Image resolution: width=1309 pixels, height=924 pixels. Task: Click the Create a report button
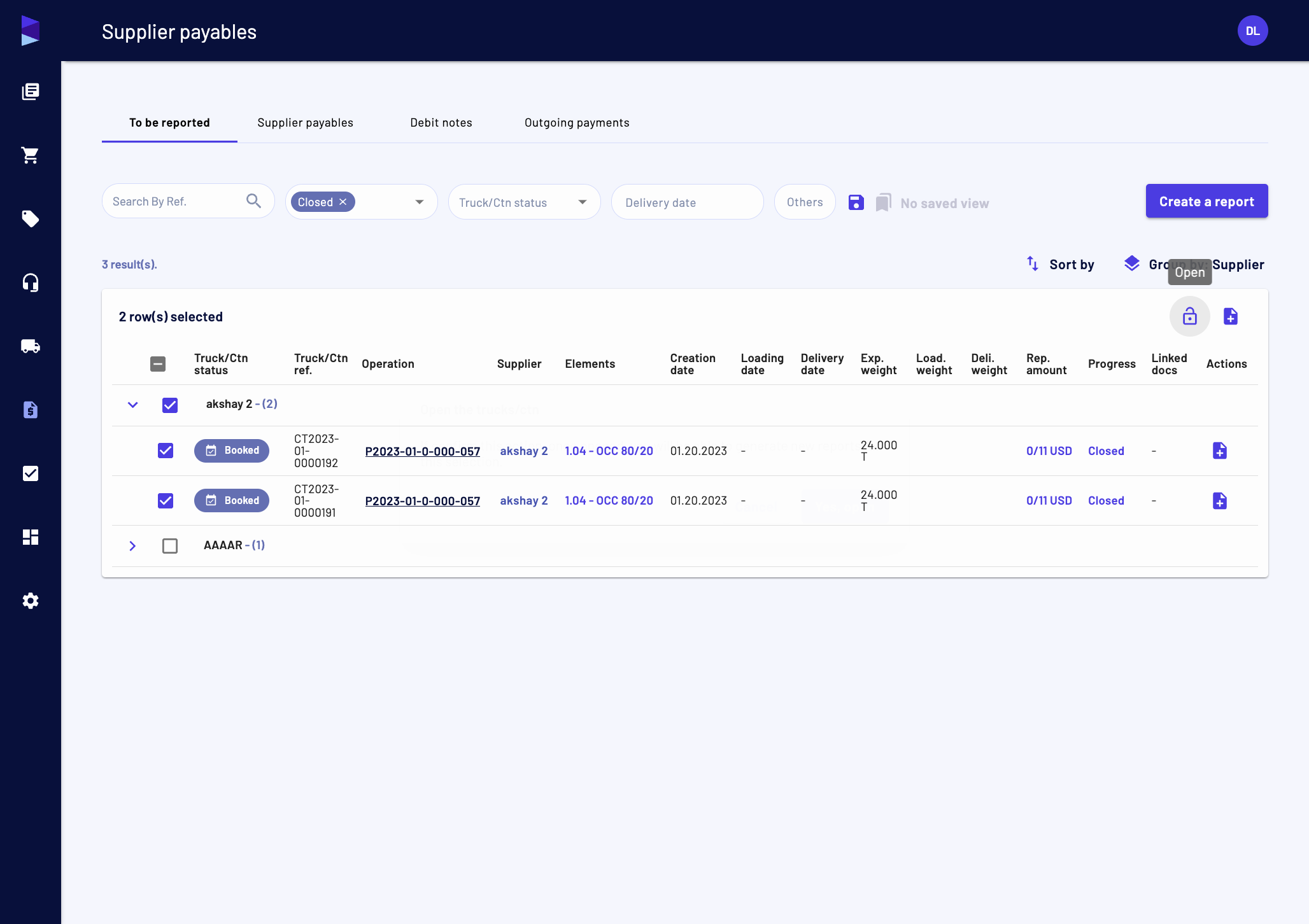coord(1206,201)
